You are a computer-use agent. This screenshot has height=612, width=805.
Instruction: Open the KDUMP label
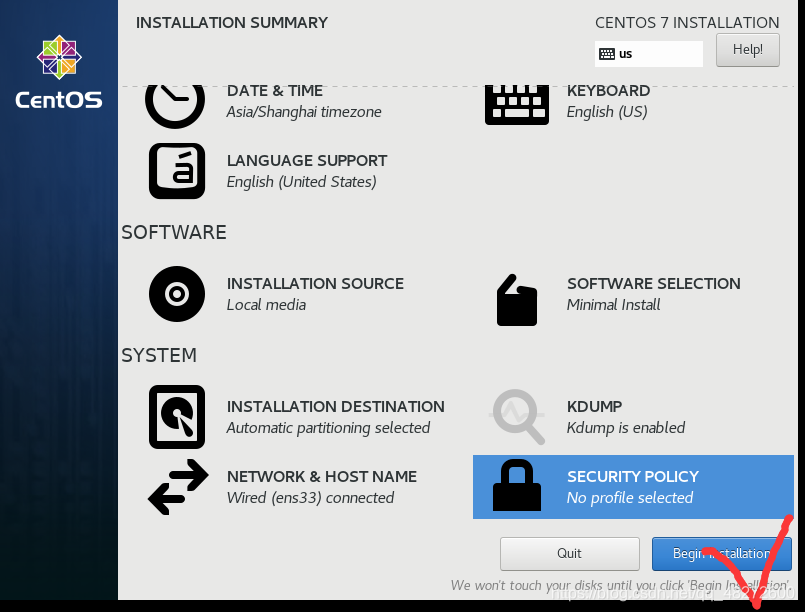(595, 407)
